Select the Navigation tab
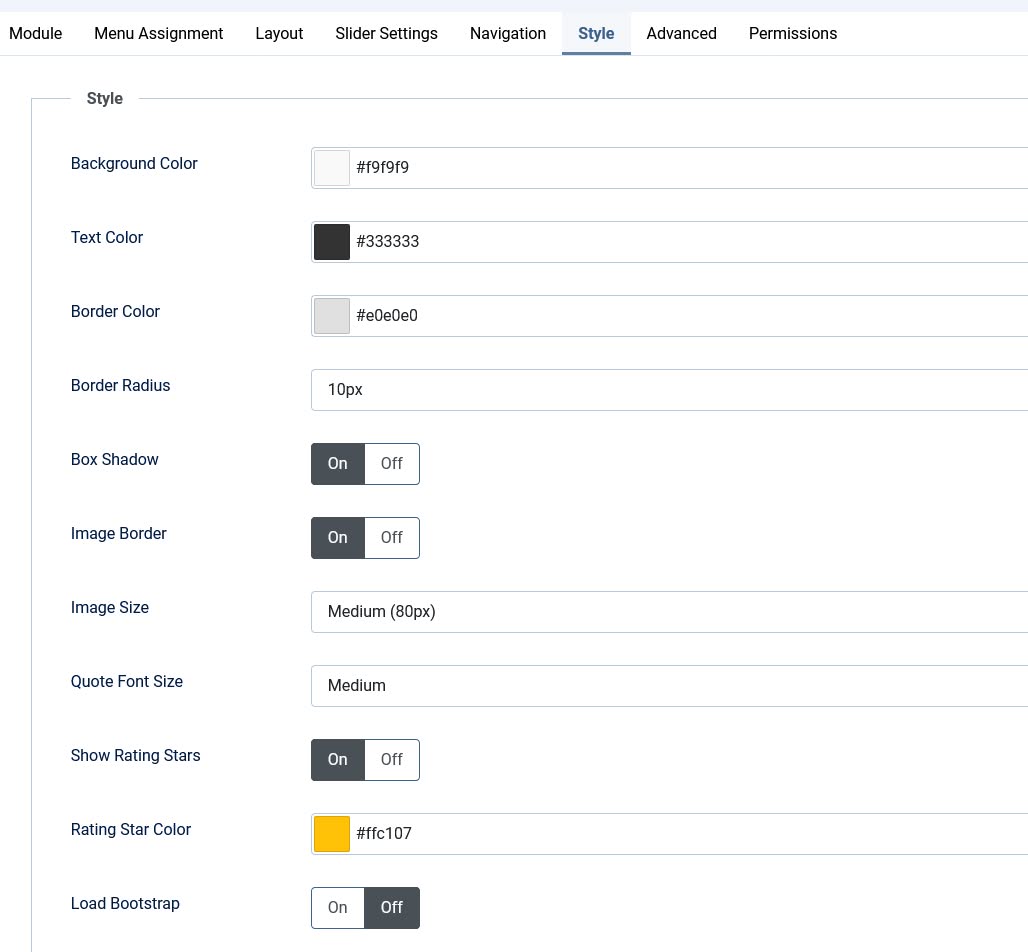 click(x=508, y=33)
